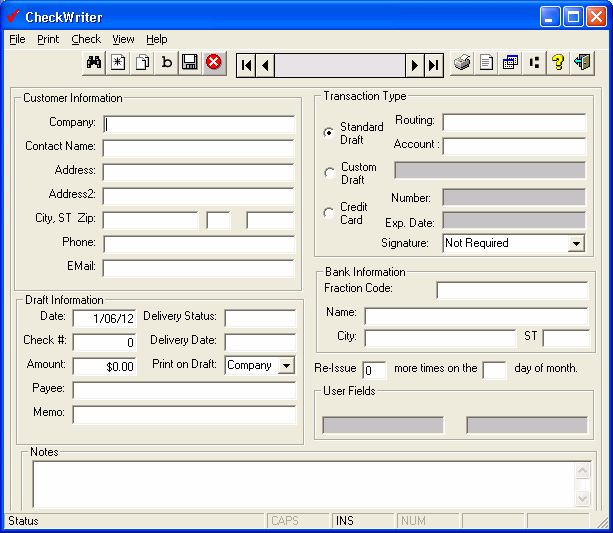Click the Re-Issue count field

coord(374,370)
